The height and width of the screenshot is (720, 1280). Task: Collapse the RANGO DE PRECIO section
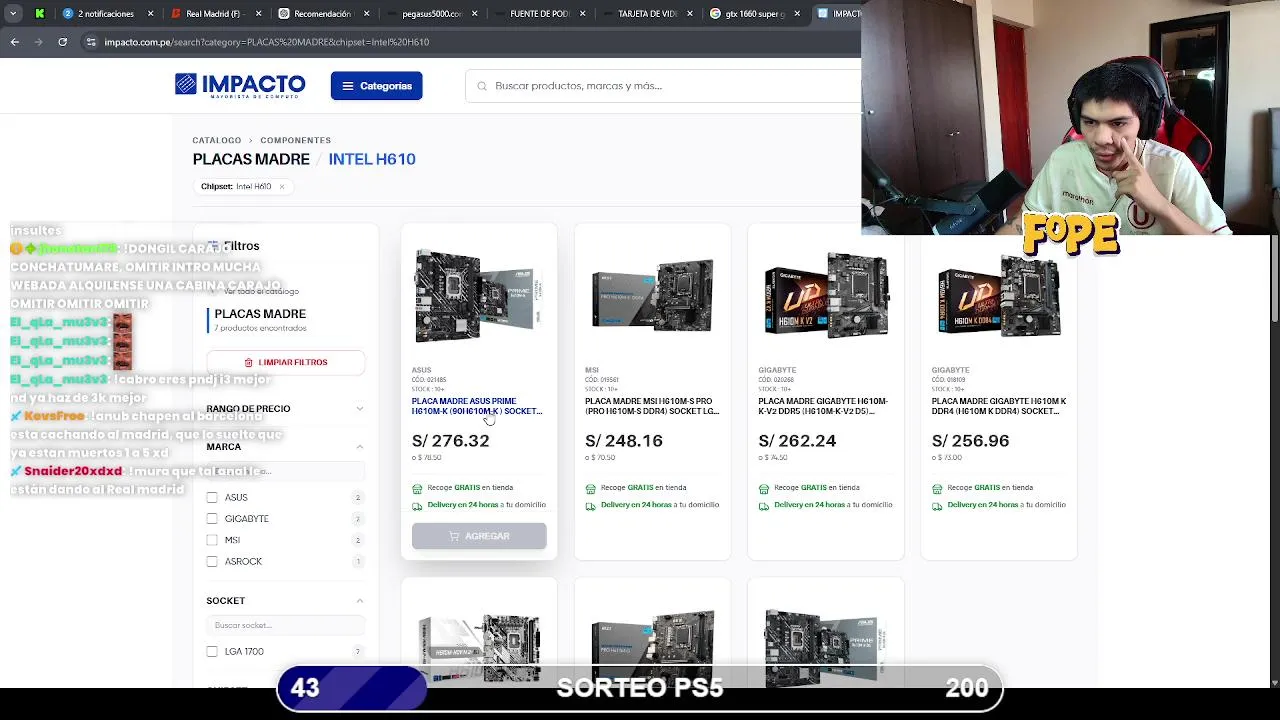pos(360,408)
